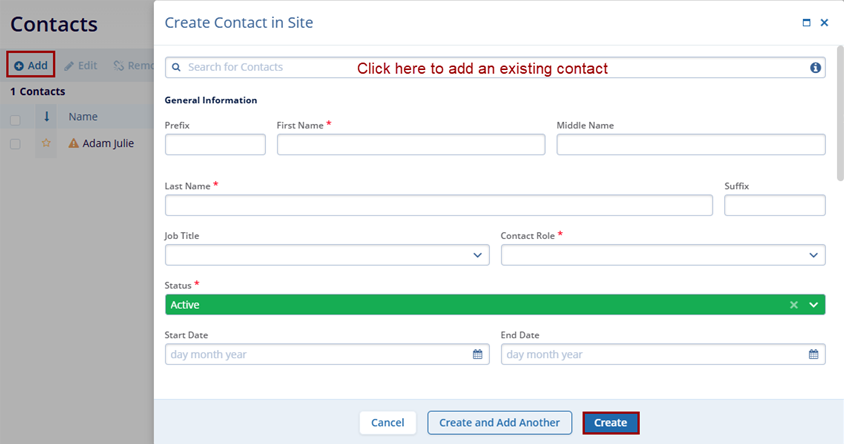Star the Adam Julie contact as favorite
844x444 pixels.
[x=46, y=144]
